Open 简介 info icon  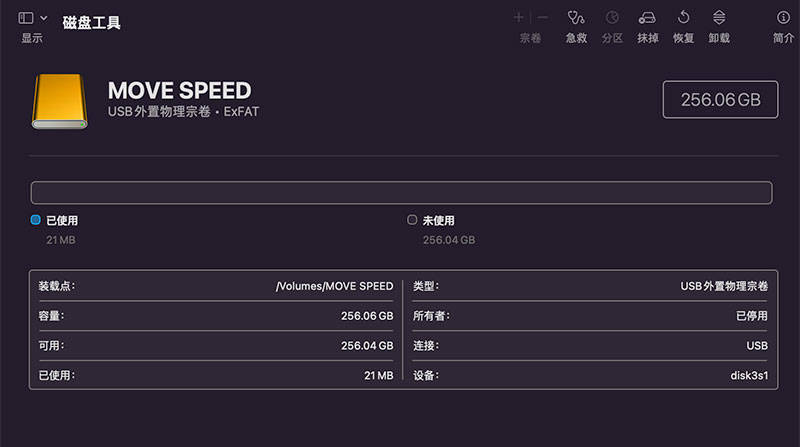pos(783,18)
